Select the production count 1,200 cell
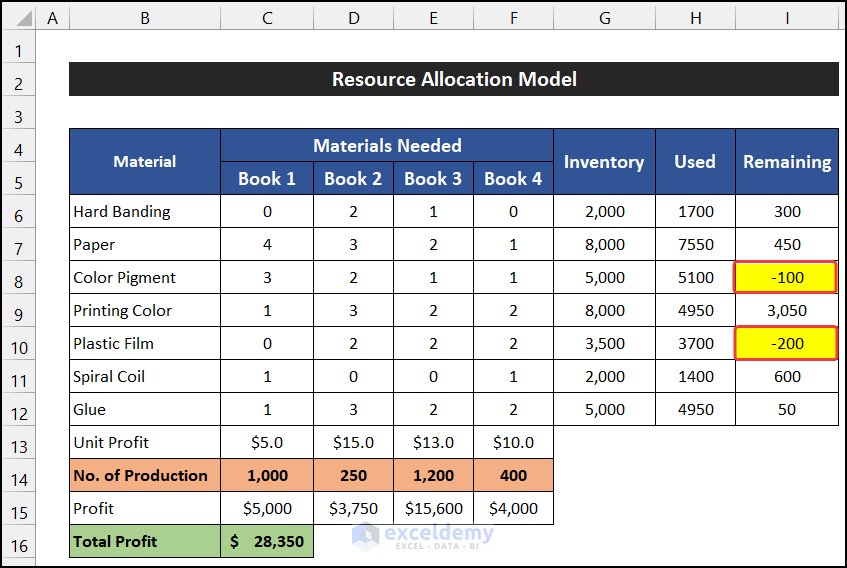This screenshot has width=847, height=568. [x=433, y=475]
